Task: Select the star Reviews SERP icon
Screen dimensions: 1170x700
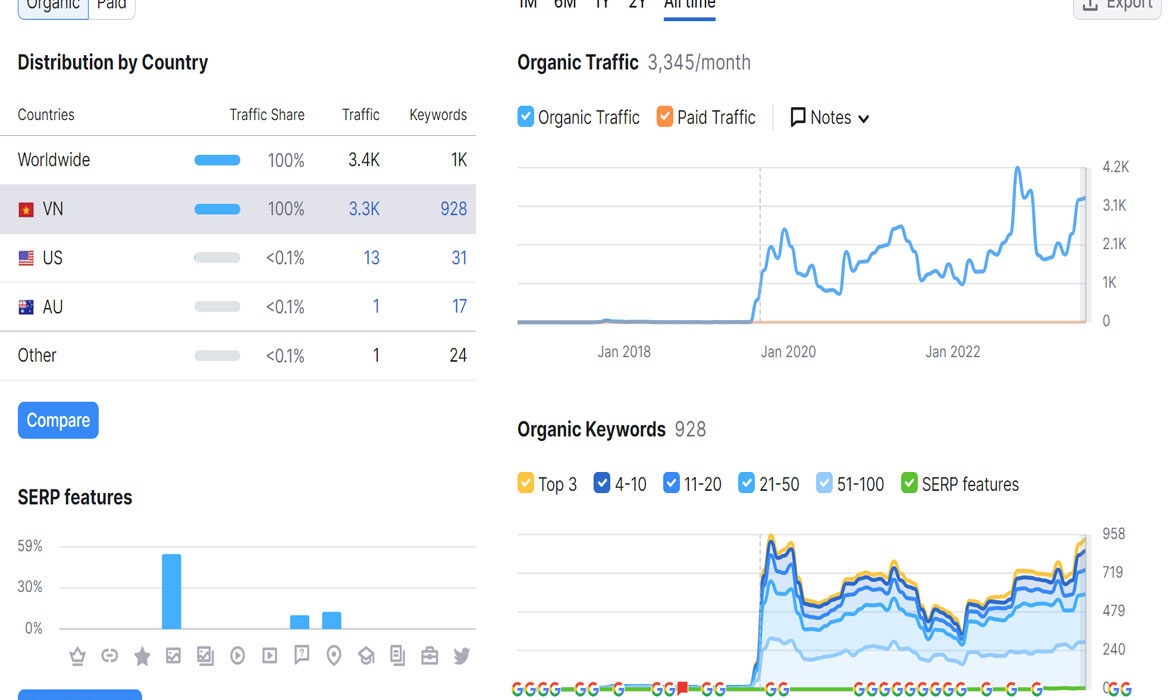Action: click(x=142, y=656)
